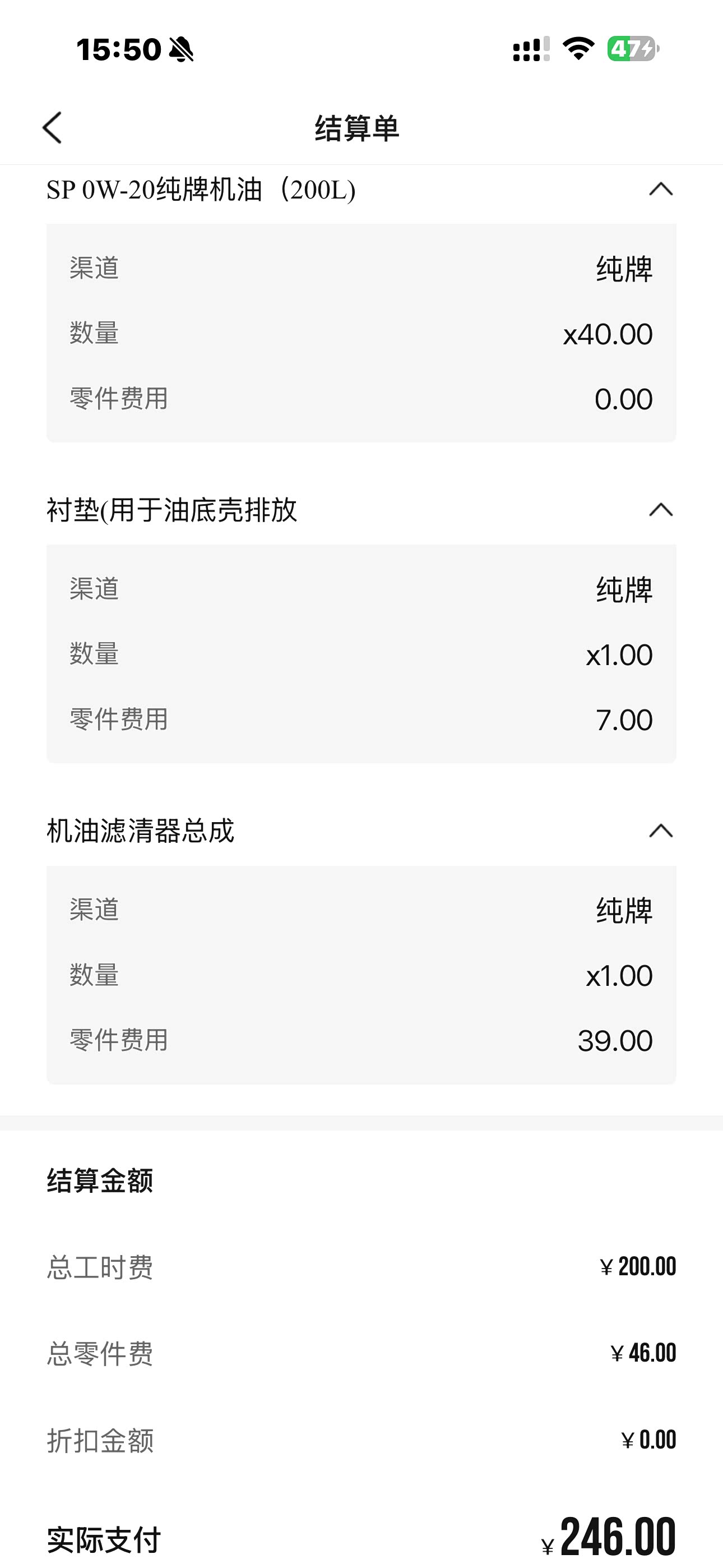Tap the 结算金额 section heading
Screen dimensions: 723x1568
[x=100, y=1180]
